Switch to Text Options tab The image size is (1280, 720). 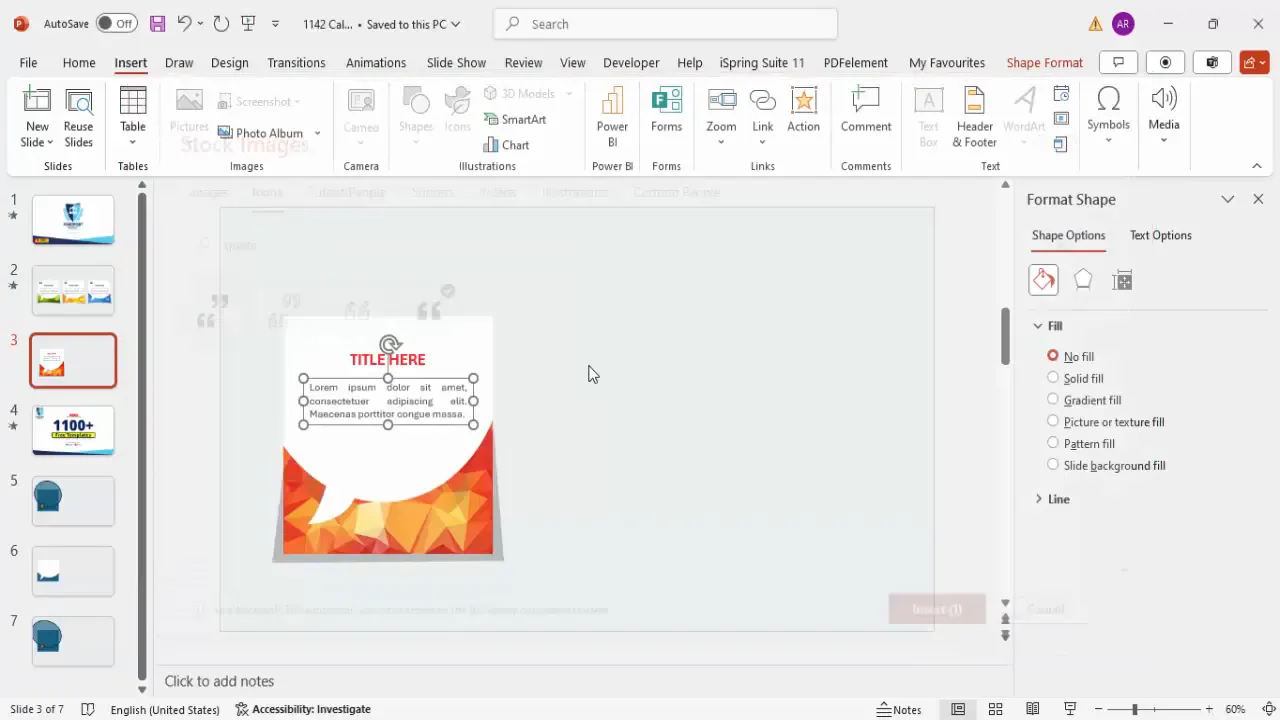pos(1160,235)
